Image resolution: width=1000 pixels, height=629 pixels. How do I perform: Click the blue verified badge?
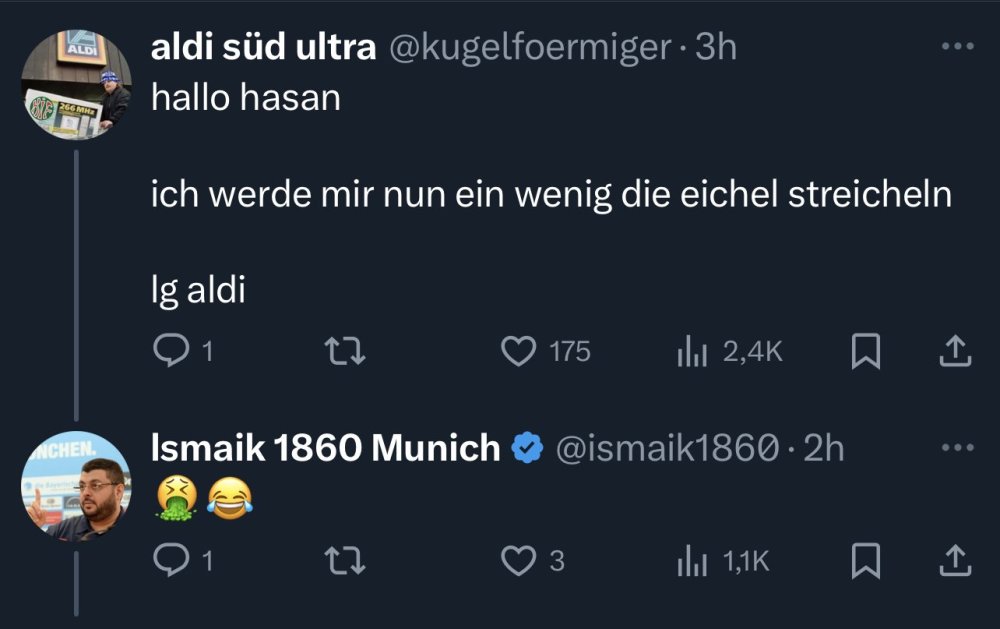pos(527,448)
